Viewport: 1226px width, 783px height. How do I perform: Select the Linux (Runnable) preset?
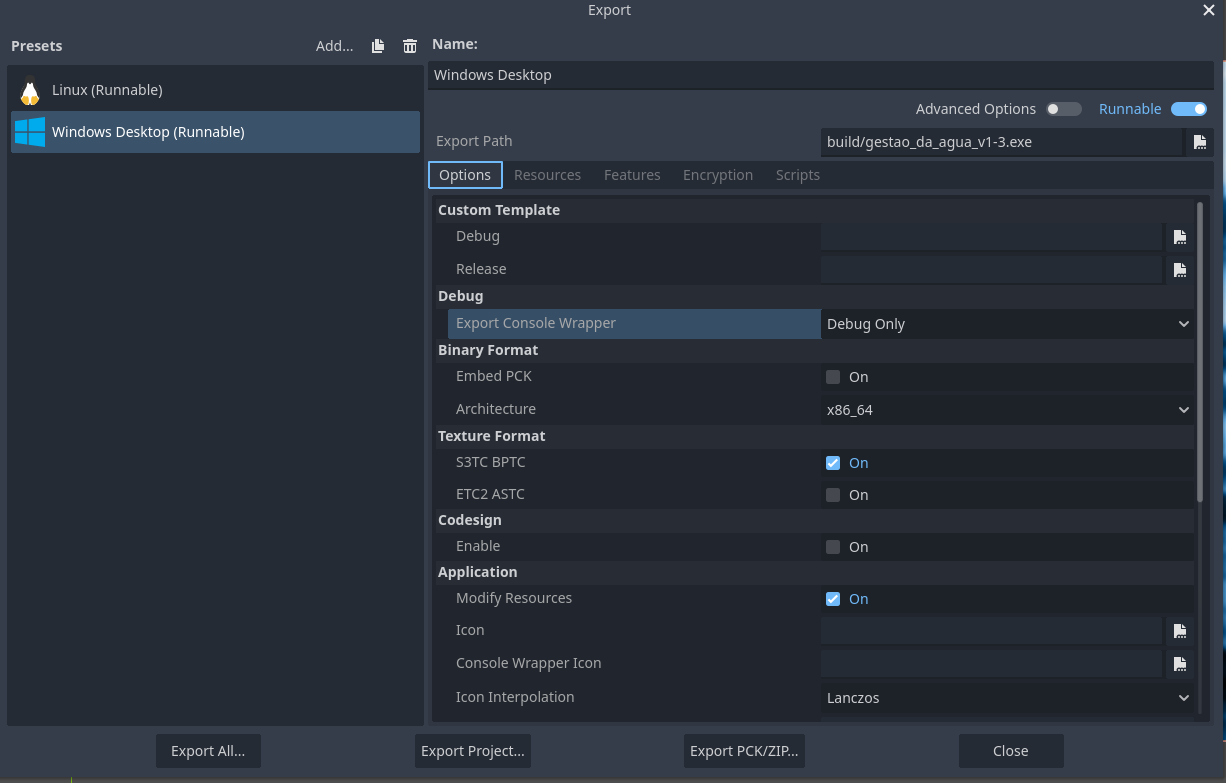pos(107,90)
